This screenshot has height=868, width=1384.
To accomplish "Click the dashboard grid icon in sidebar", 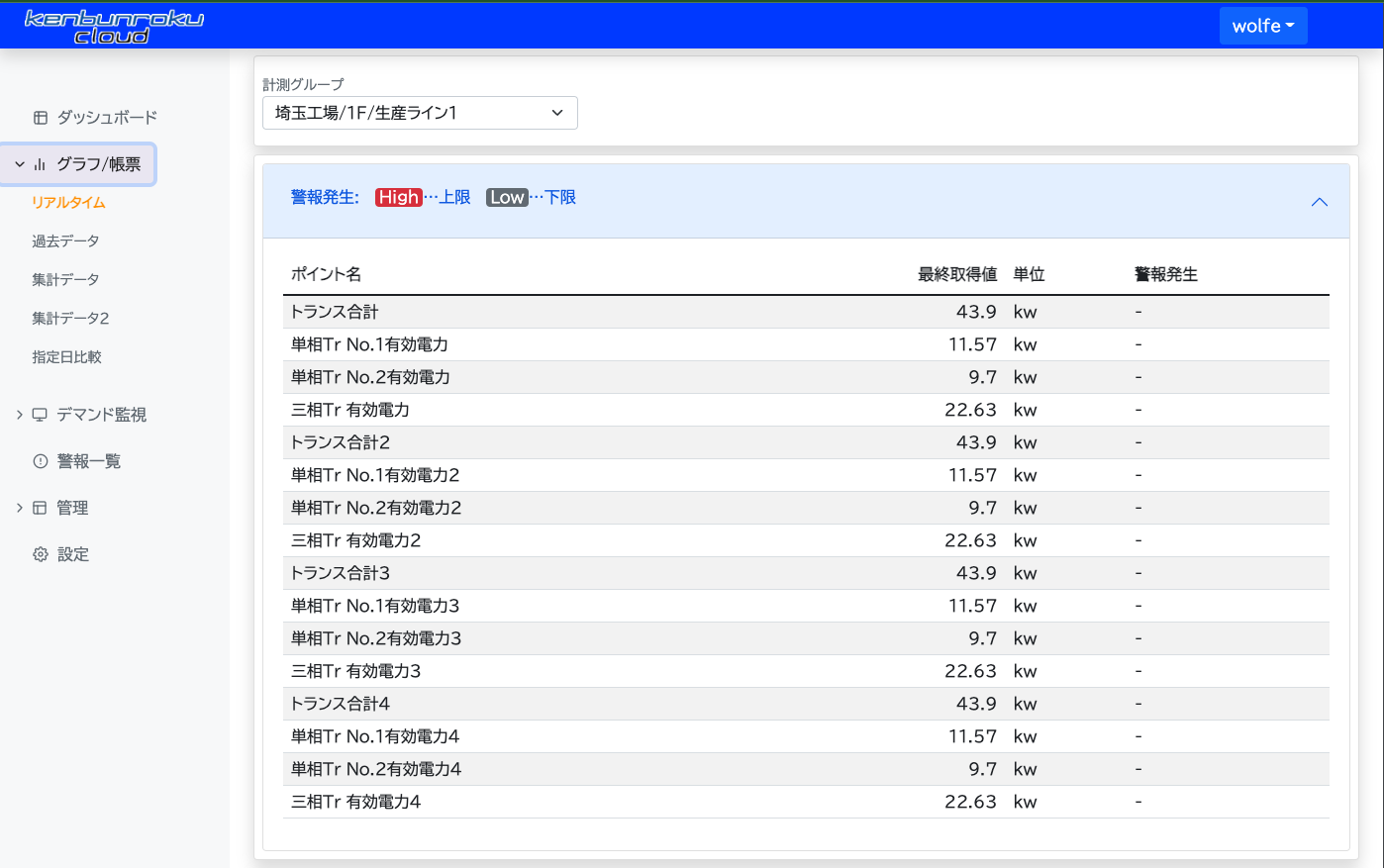I will click(41, 118).
